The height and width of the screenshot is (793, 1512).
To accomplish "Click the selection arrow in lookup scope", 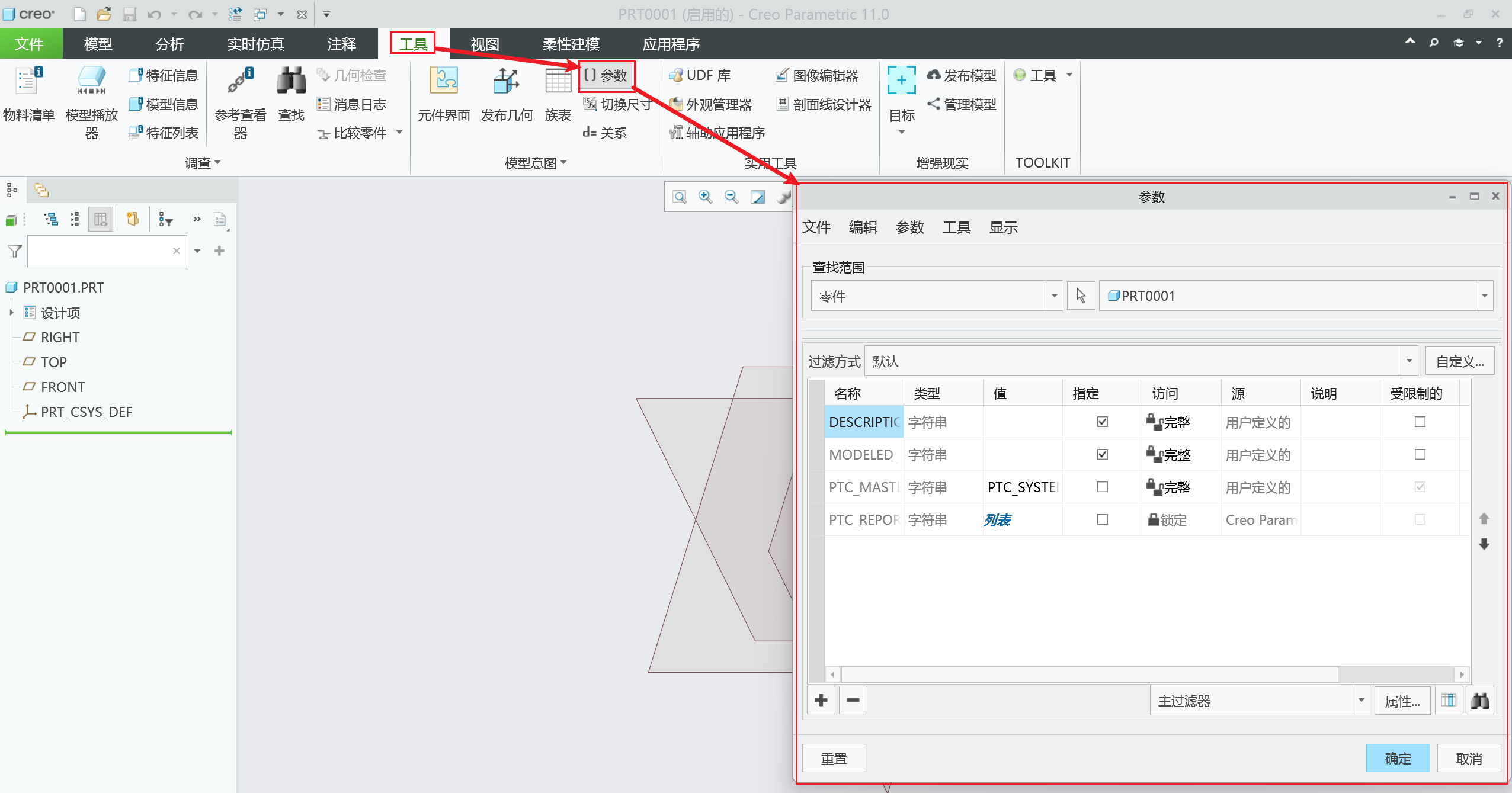I will click(x=1081, y=296).
